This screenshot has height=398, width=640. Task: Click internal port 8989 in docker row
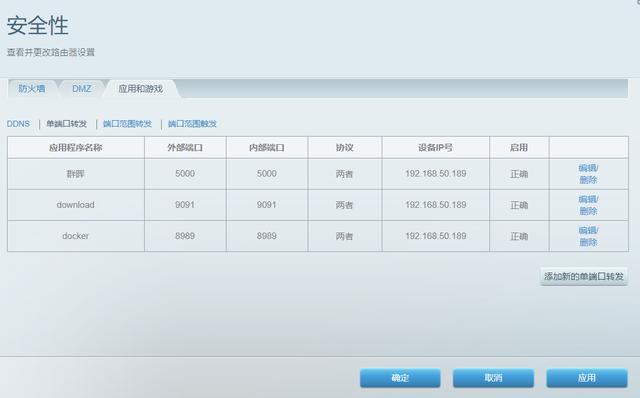(x=267, y=236)
